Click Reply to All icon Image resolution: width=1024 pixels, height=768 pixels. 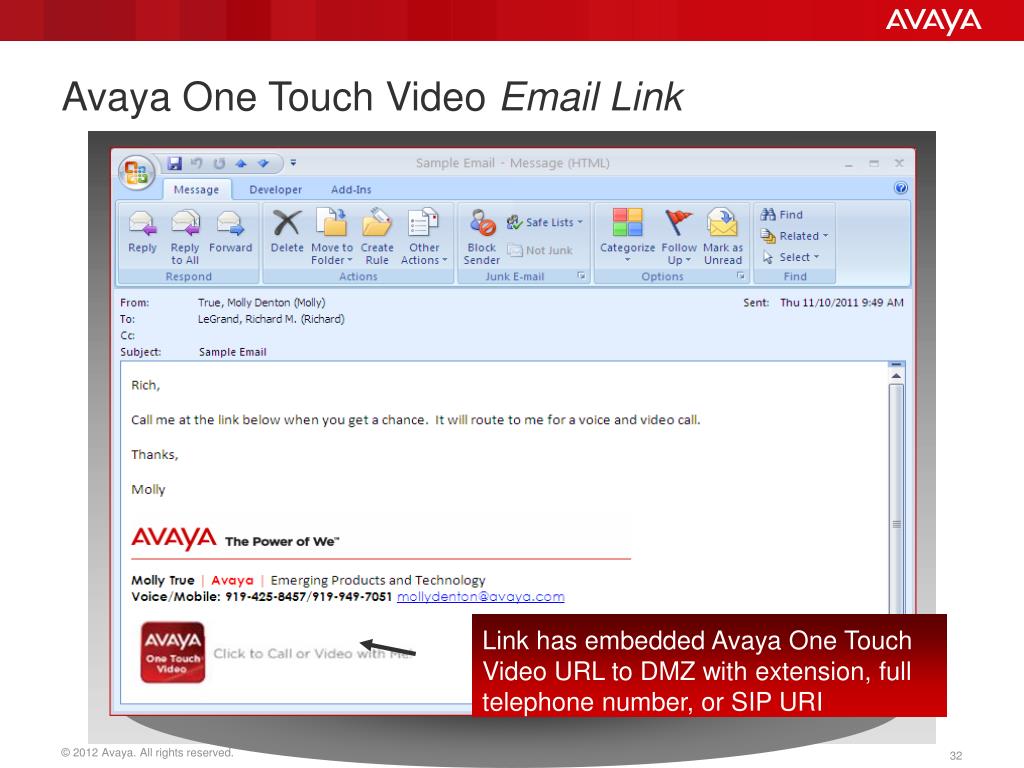point(185,236)
